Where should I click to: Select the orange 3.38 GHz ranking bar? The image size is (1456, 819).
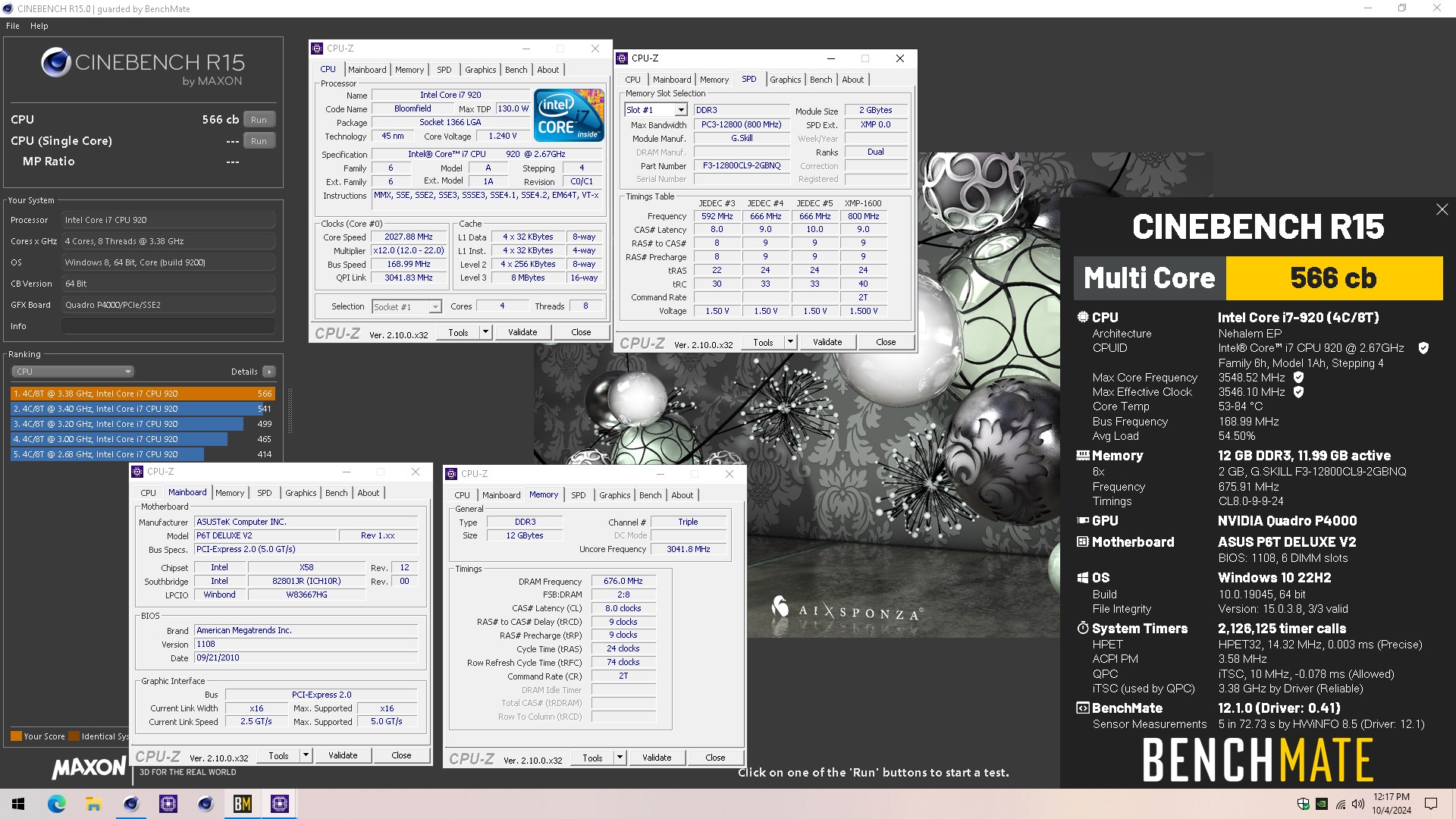click(x=143, y=394)
